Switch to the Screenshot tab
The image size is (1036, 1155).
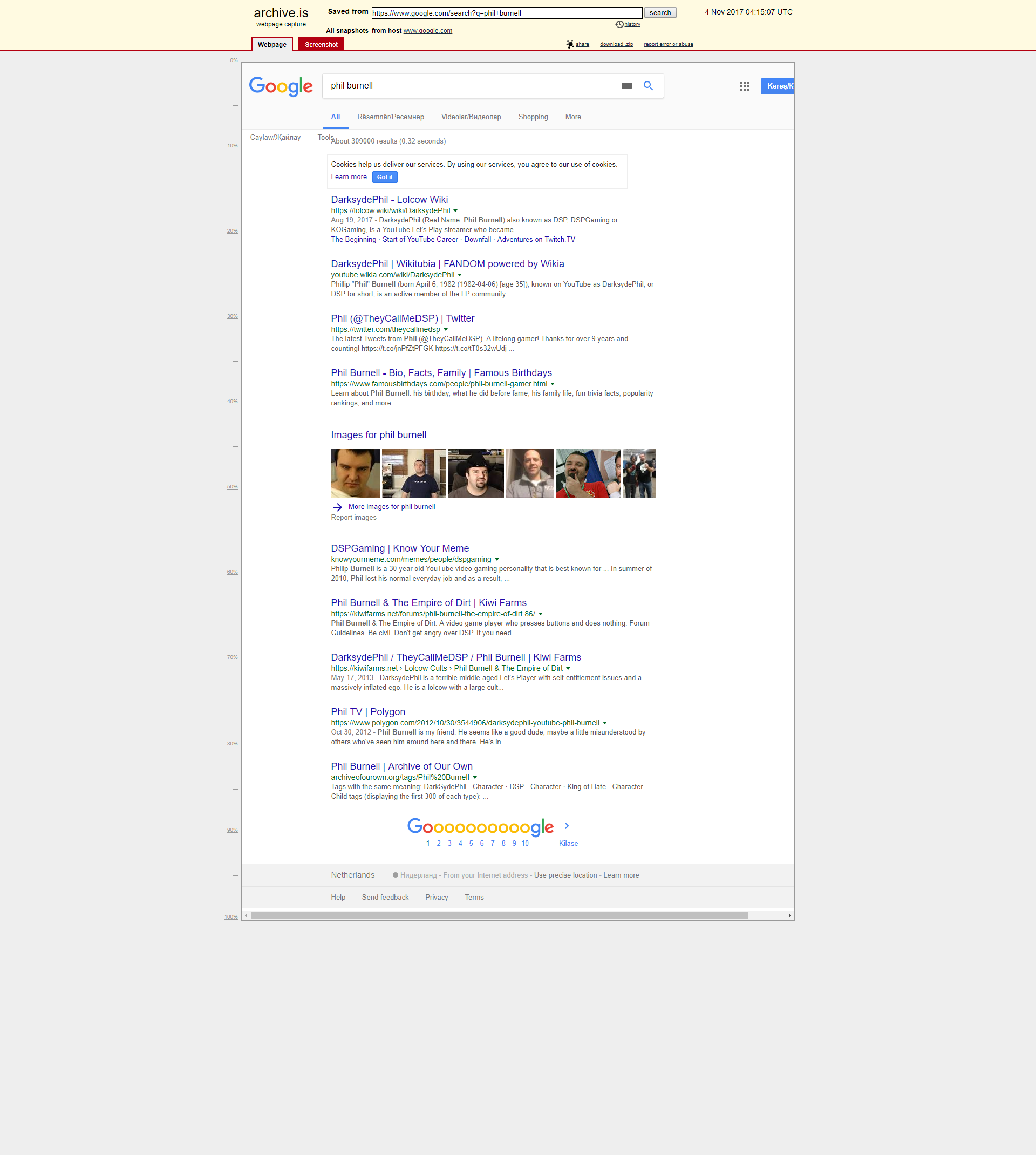(321, 44)
